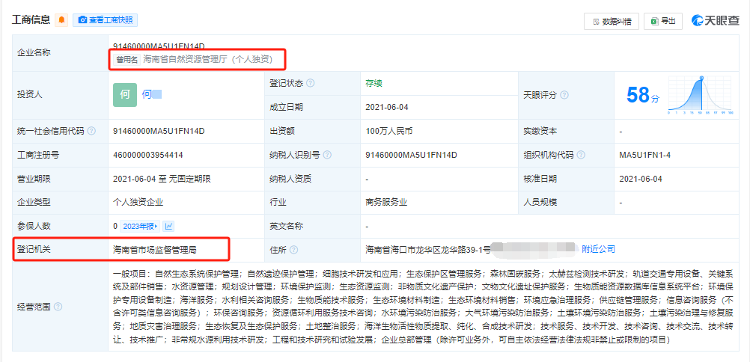Open 查看工商快照 snapshot button
The image size is (750, 362).
pyautogui.click(x=105, y=20)
